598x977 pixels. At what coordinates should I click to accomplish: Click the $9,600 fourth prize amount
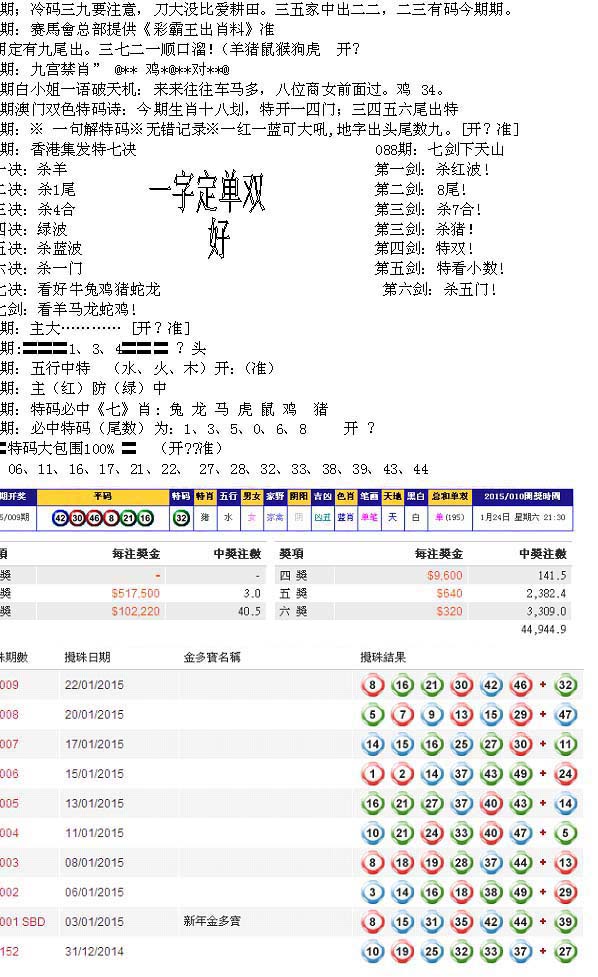(x=444, y=575)
